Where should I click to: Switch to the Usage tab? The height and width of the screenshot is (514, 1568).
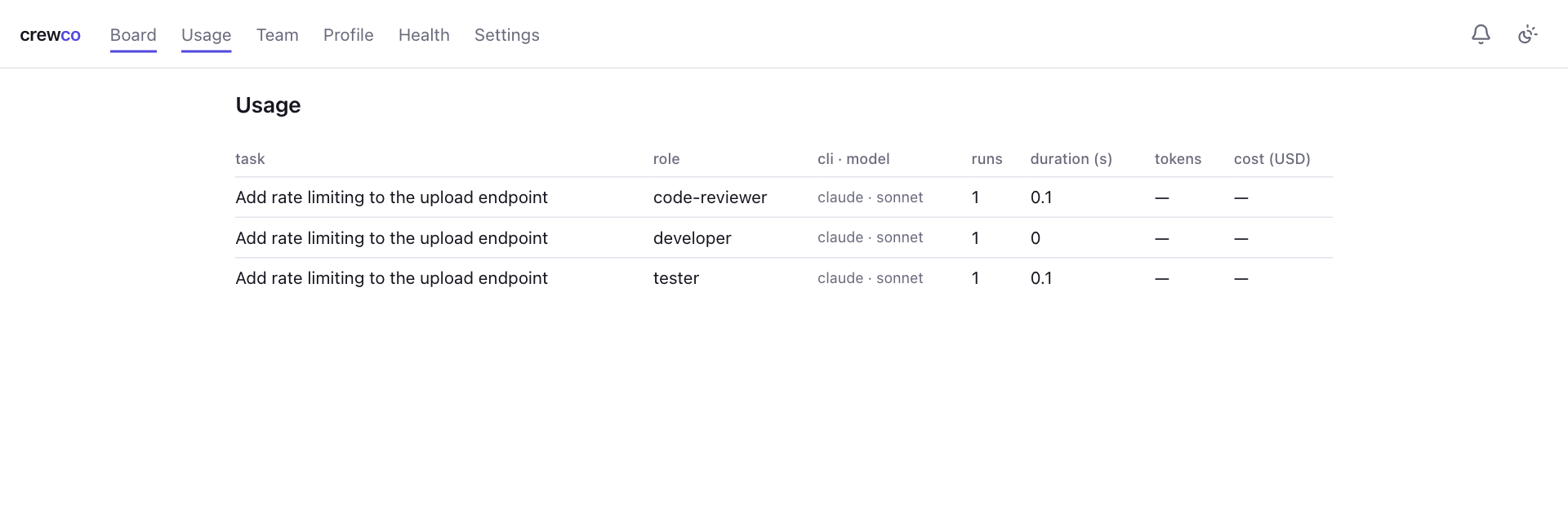(207, 35)
